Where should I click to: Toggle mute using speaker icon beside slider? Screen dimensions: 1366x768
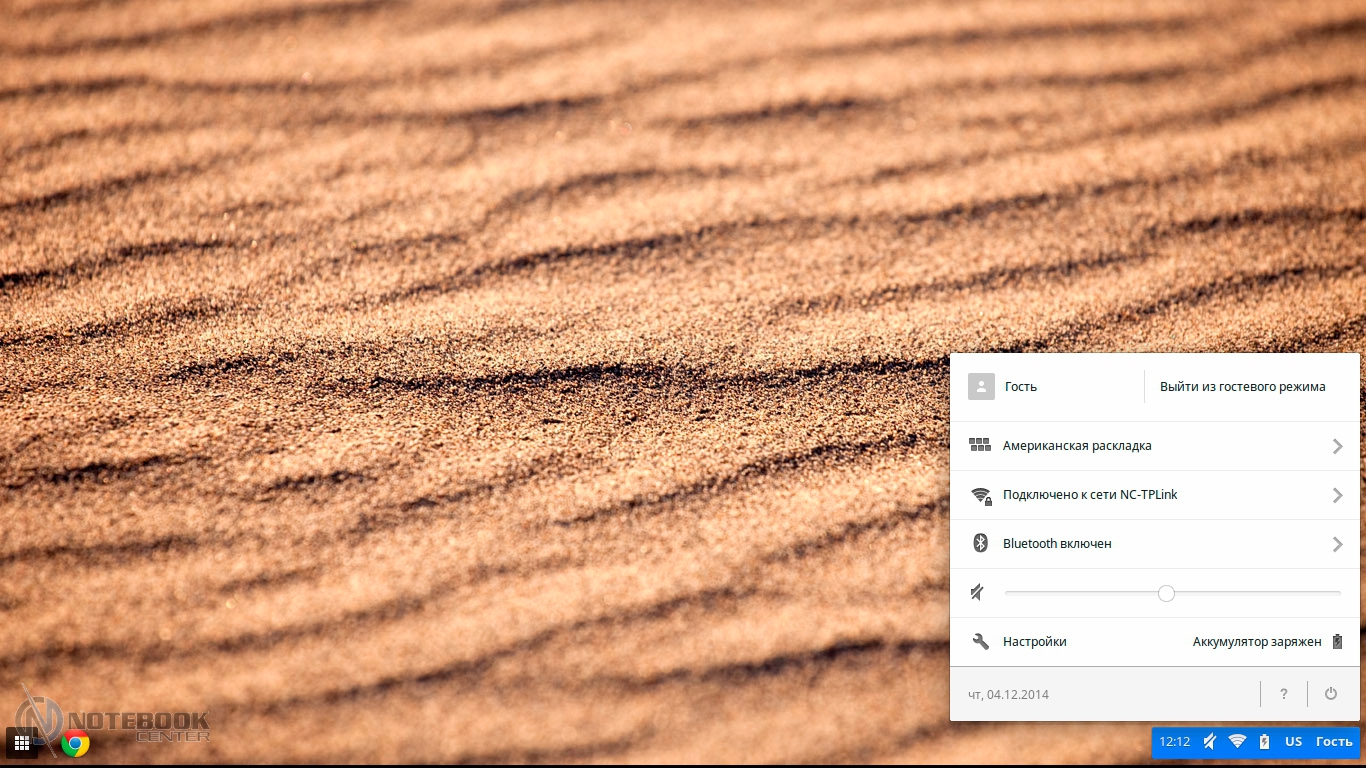978,593
